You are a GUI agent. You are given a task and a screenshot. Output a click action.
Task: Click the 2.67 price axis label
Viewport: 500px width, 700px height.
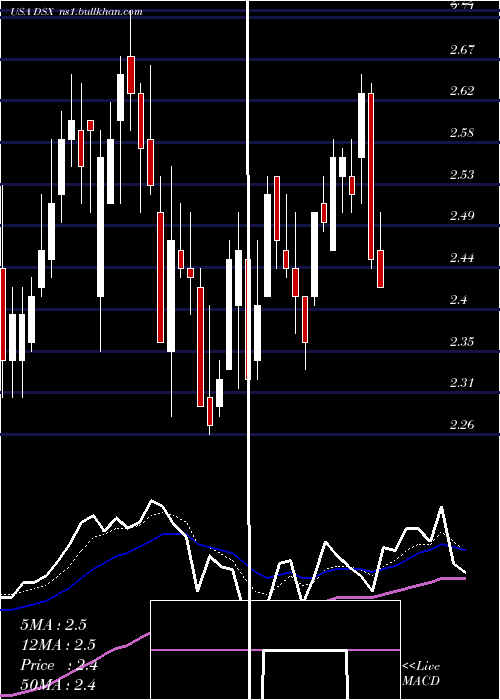click(x=462, y=49)
